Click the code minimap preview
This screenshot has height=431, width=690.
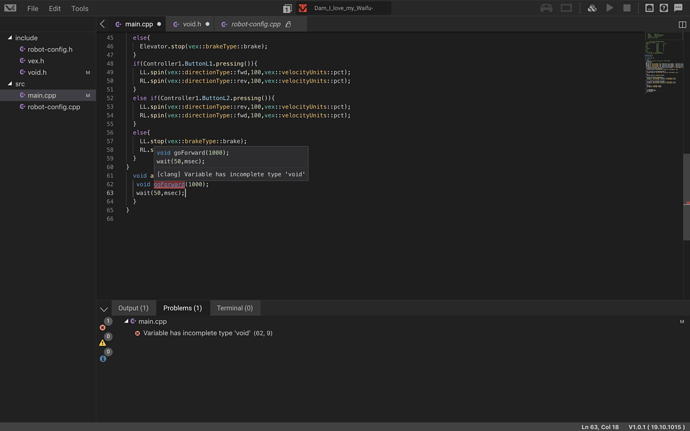[664, 63]
